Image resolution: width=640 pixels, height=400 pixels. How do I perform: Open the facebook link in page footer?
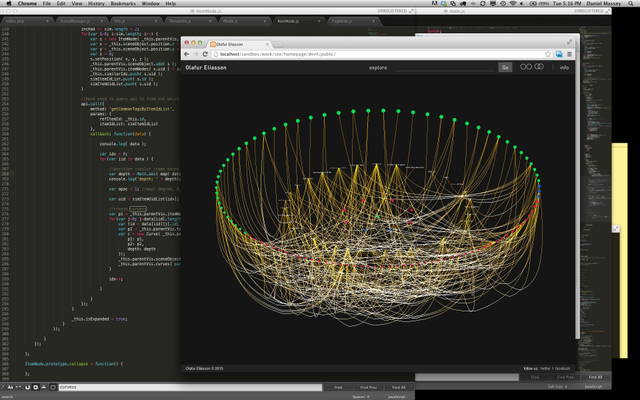click(x=562, y=368)
